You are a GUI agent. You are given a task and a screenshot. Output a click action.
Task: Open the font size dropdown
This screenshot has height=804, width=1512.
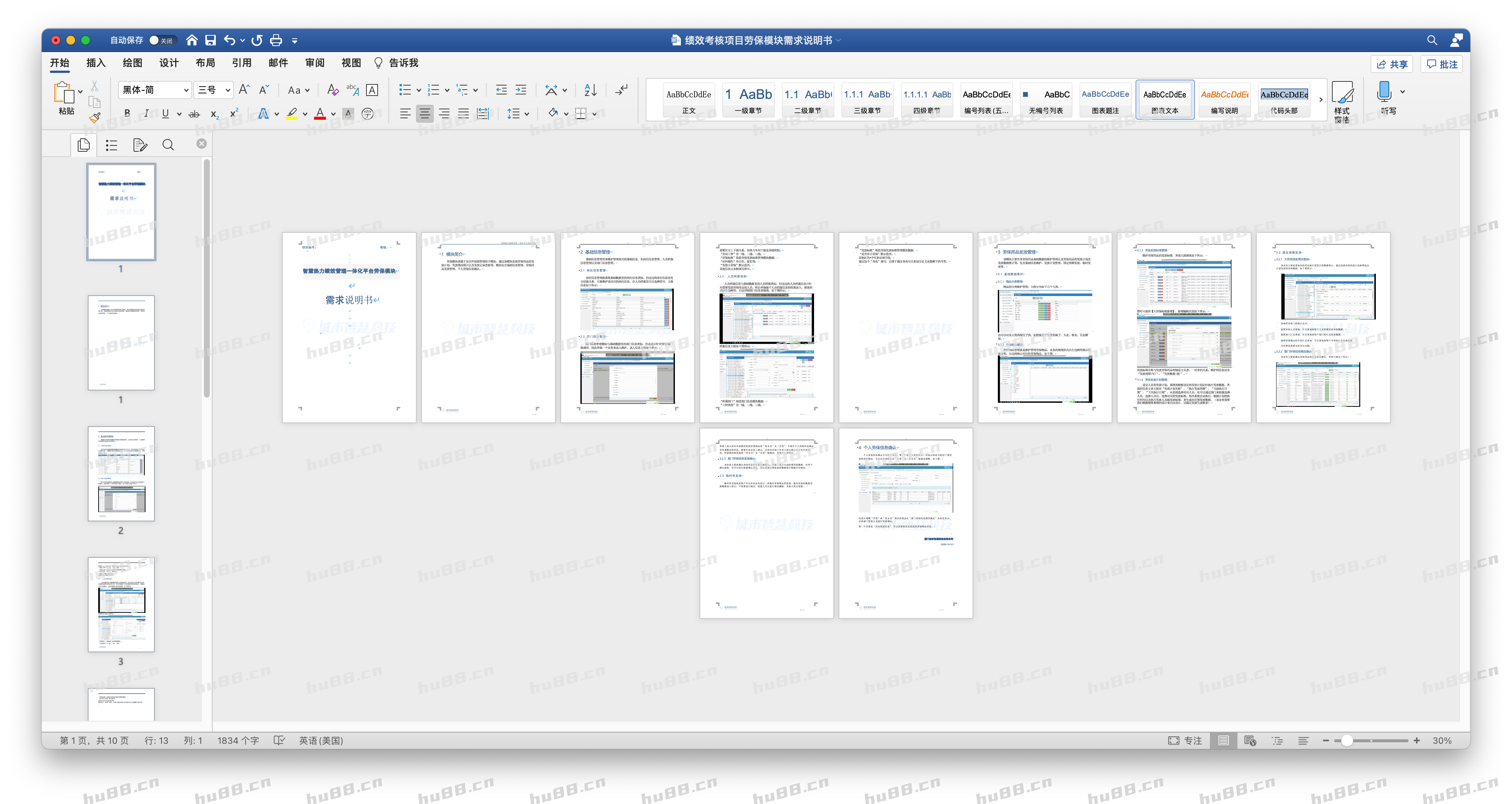(x=228, y=90)
